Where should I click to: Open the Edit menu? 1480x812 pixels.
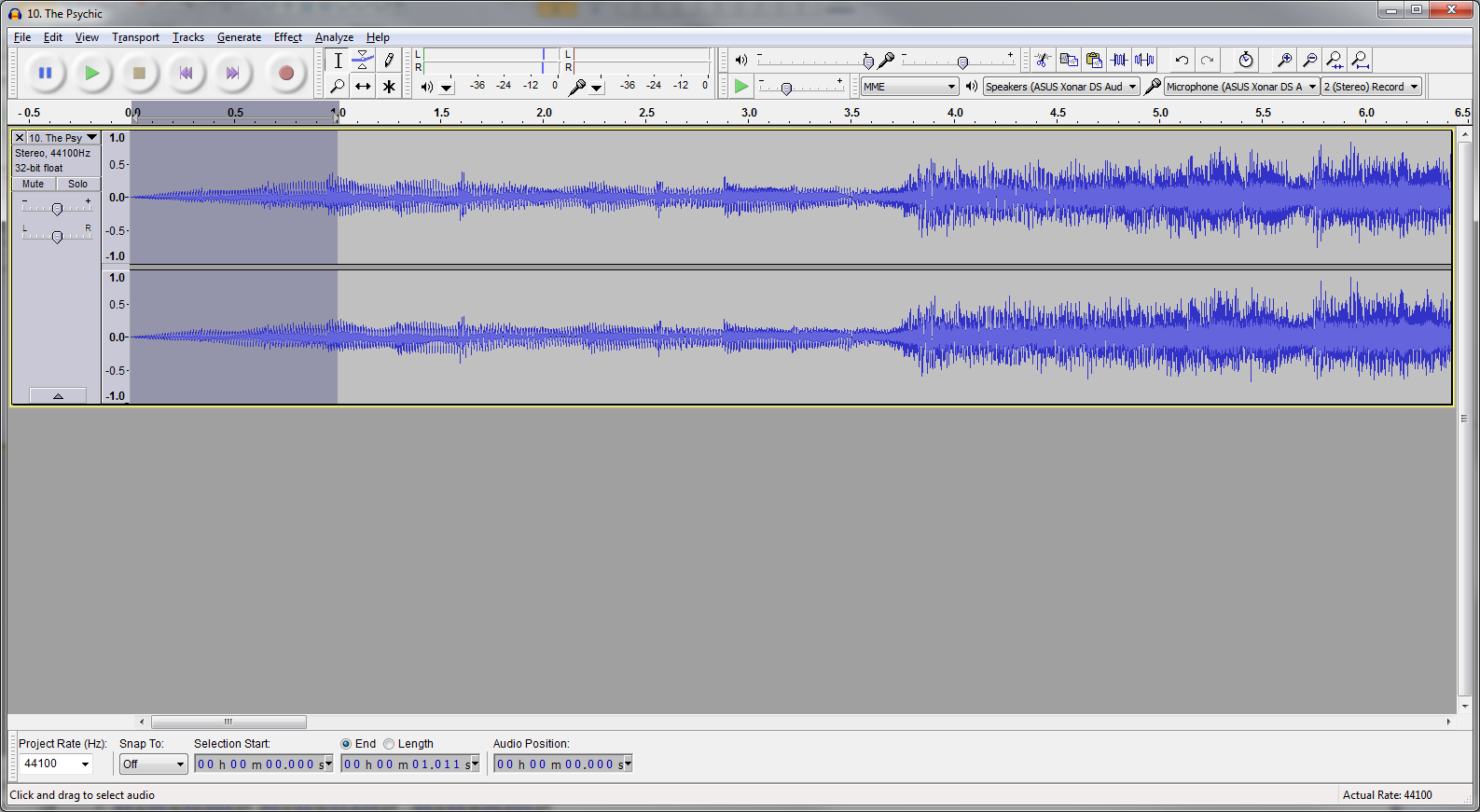tap(53, 37)
